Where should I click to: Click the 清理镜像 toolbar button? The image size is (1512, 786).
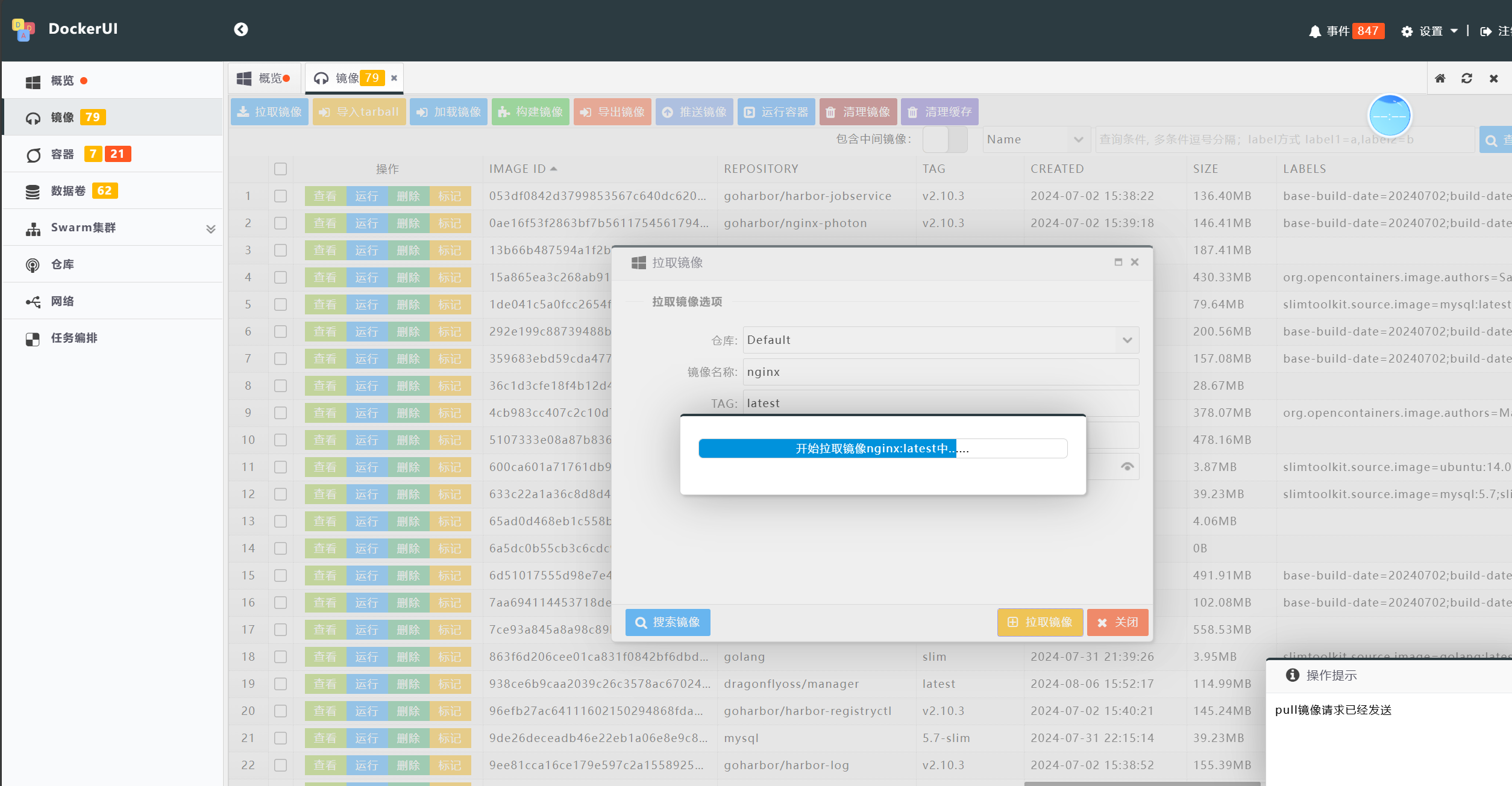point(858,112)
